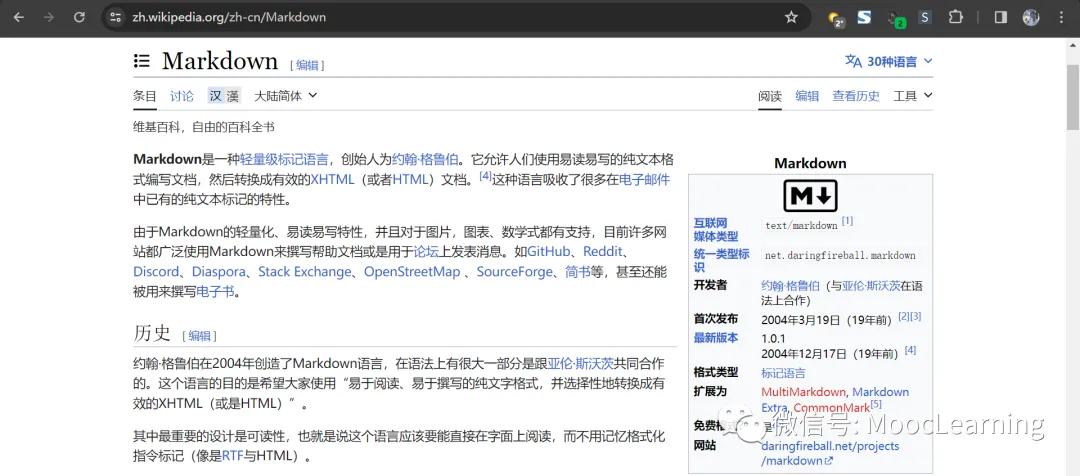Open the RTF link
This screenshot has height=476, width=1080.
233,456
